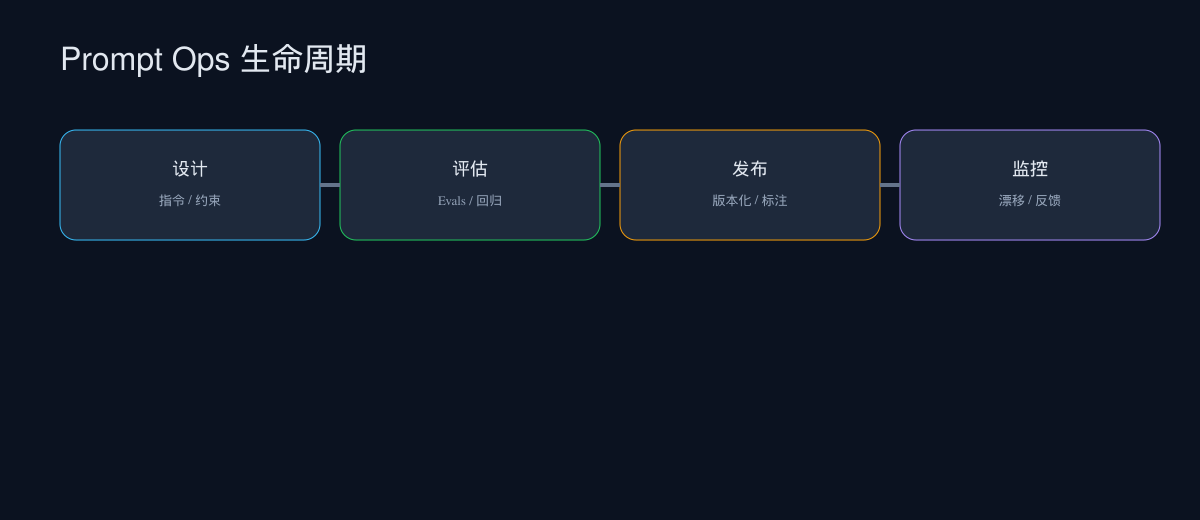Select the "评估" stage heading
Image resolution: width=1200 pixels, height=520 pixels.
click(x=470, y=169)
